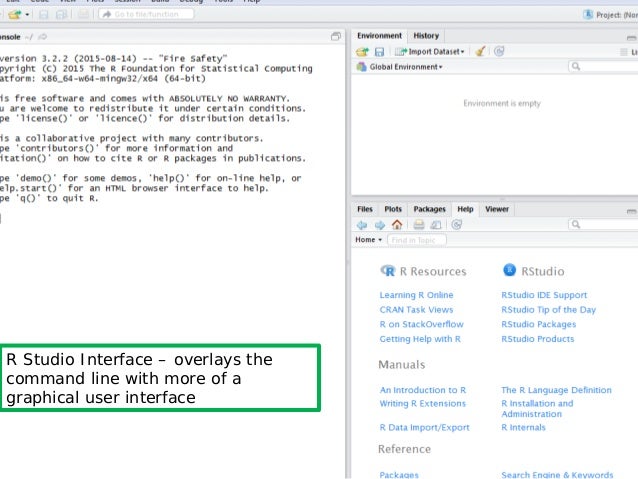Open the RStudio IDE Support link
The height and width of the screenshot is (479, 638).
coord(544,295)
